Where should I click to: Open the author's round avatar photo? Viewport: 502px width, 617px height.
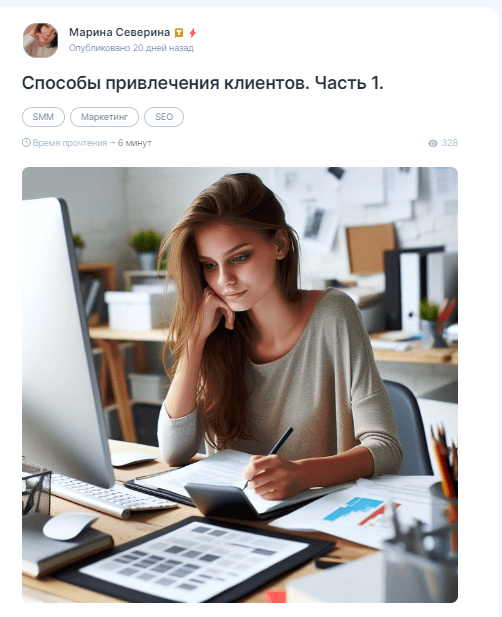(41, 40)
